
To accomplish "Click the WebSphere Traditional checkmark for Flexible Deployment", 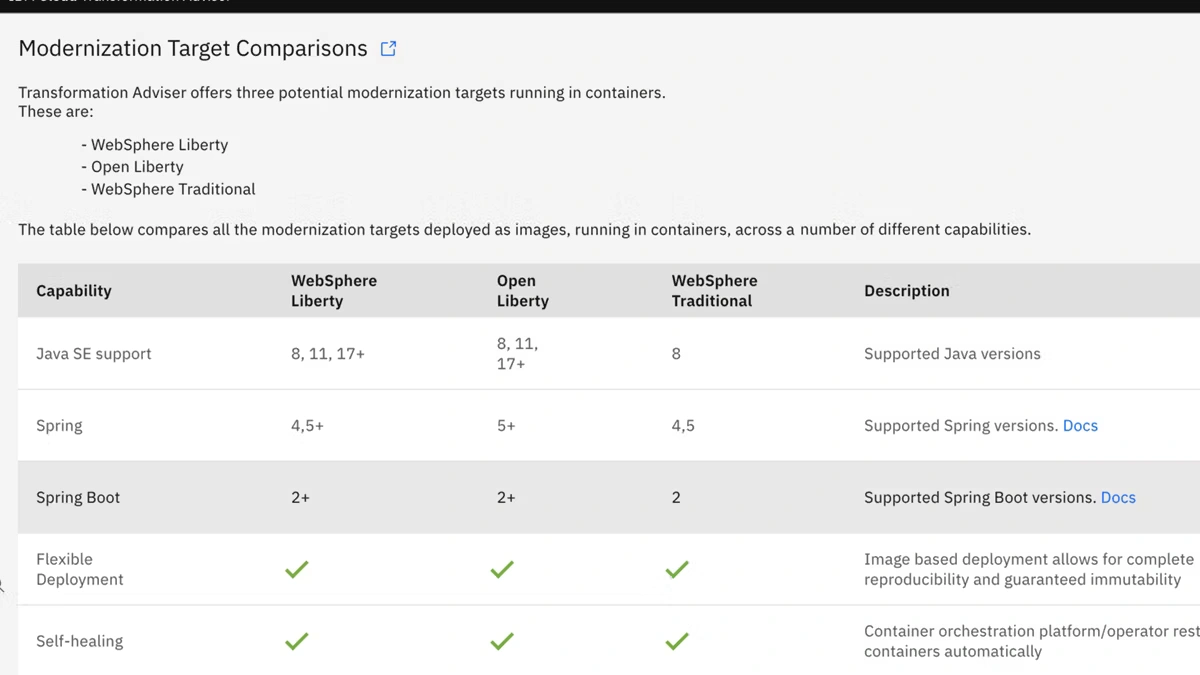I will [677, 569].
